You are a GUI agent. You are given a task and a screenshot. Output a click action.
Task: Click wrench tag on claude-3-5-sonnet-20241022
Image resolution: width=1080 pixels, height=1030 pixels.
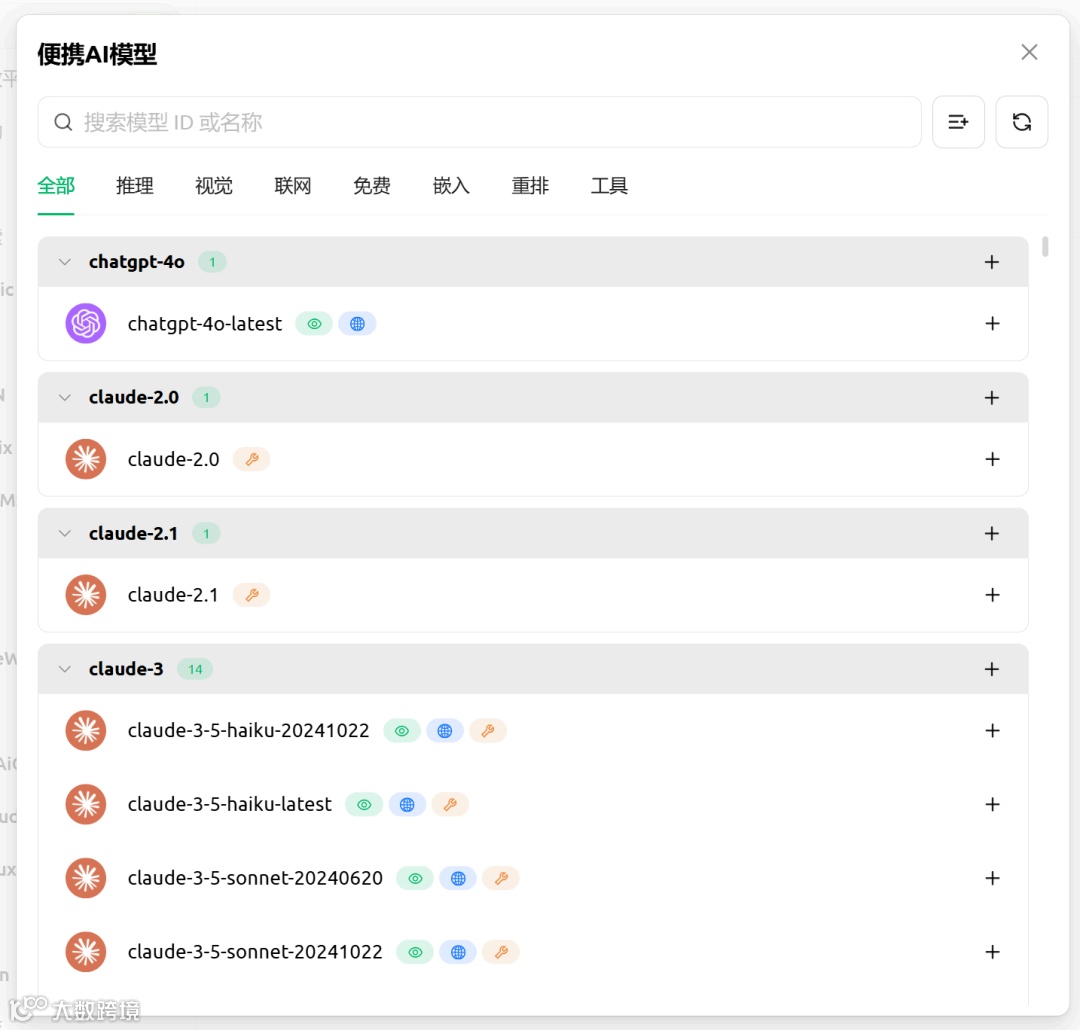pyautogui.click(x=501, y=951)
